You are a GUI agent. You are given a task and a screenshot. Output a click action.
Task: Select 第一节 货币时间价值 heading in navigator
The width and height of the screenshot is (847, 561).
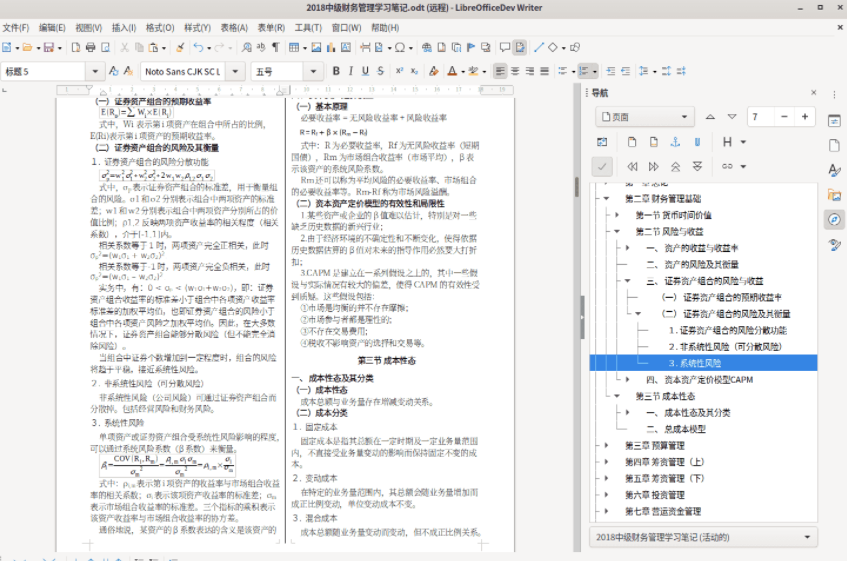tap(674, 214)
